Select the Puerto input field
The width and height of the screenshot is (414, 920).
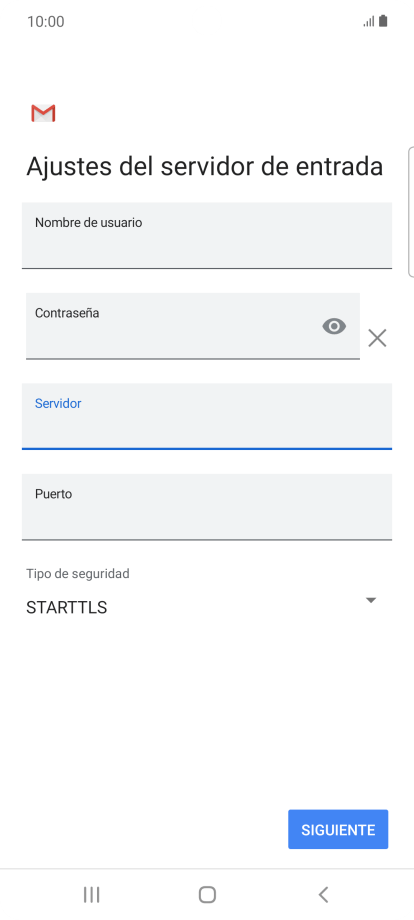pos(207,507)
